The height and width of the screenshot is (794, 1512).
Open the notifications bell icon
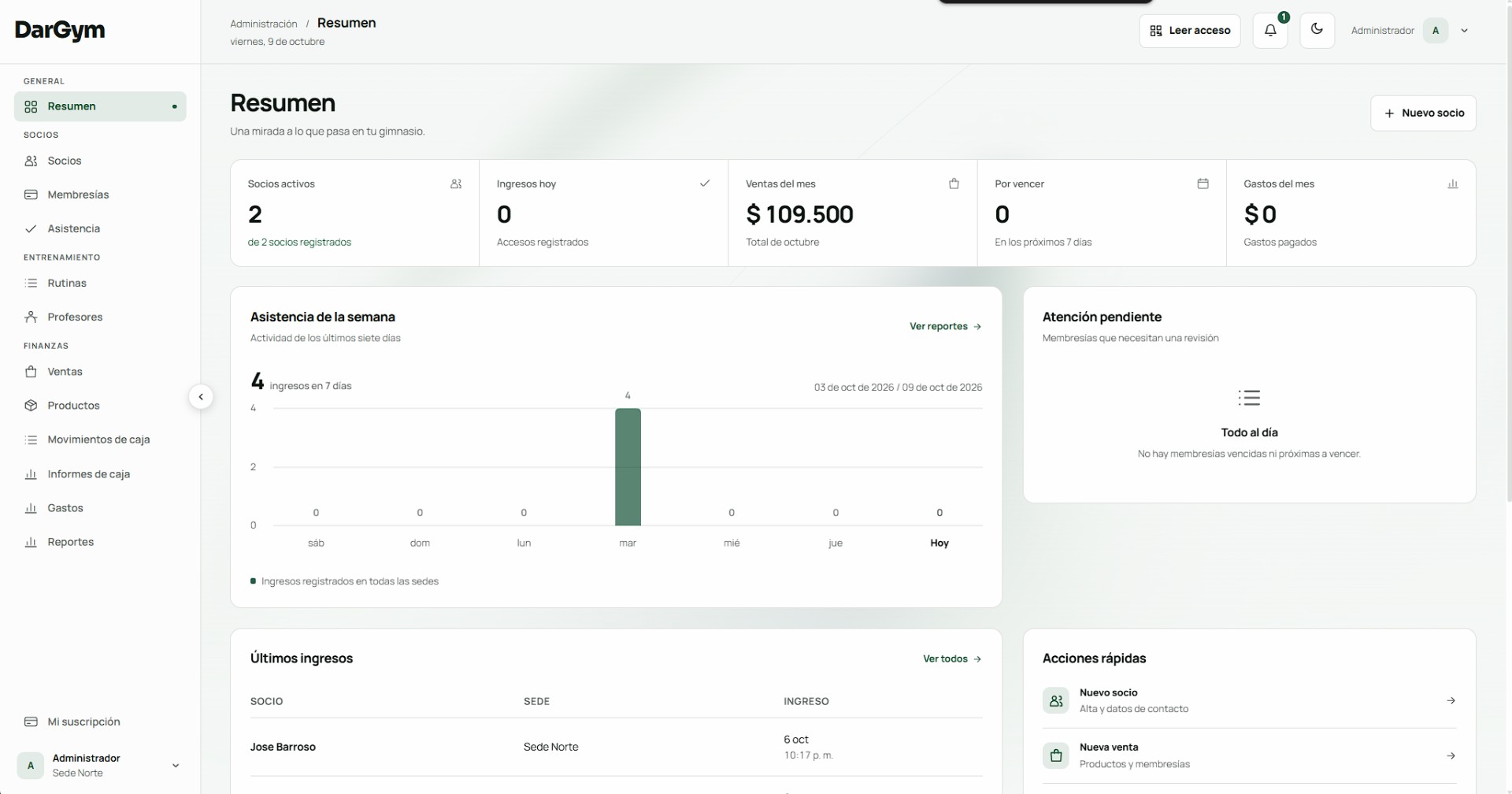click(1269, 31)
